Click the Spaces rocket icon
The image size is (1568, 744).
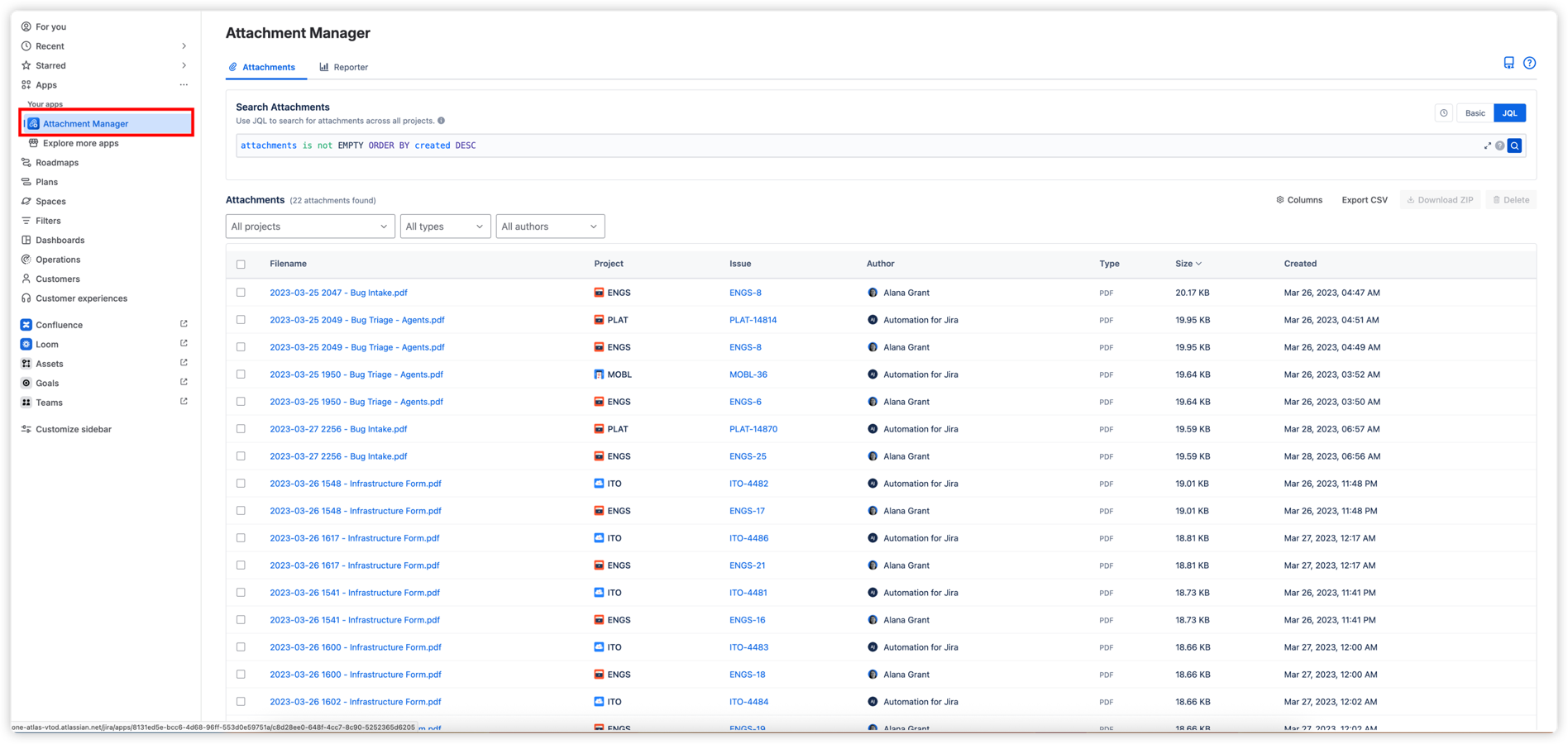click(26, 201)
